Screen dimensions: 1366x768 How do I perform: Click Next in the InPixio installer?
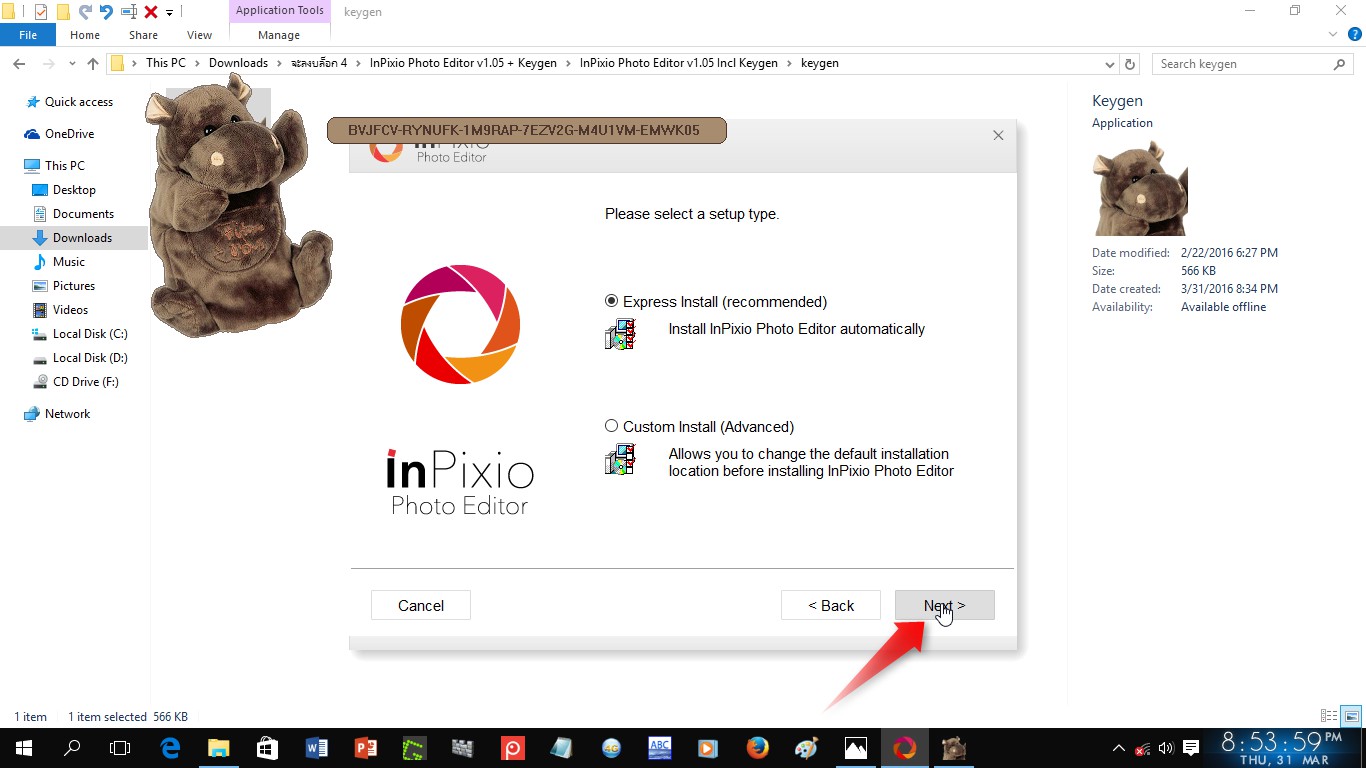945,605
